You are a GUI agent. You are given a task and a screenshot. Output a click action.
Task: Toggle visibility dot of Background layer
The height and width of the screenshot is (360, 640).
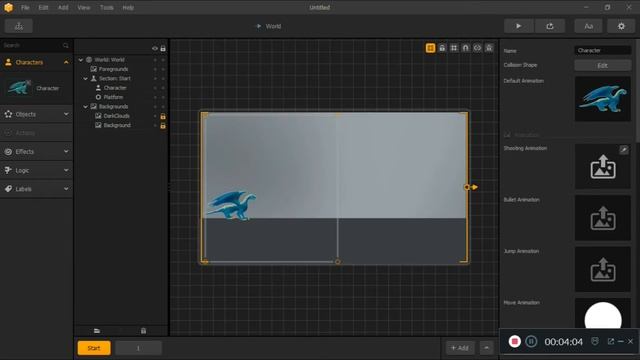[155, 126]
